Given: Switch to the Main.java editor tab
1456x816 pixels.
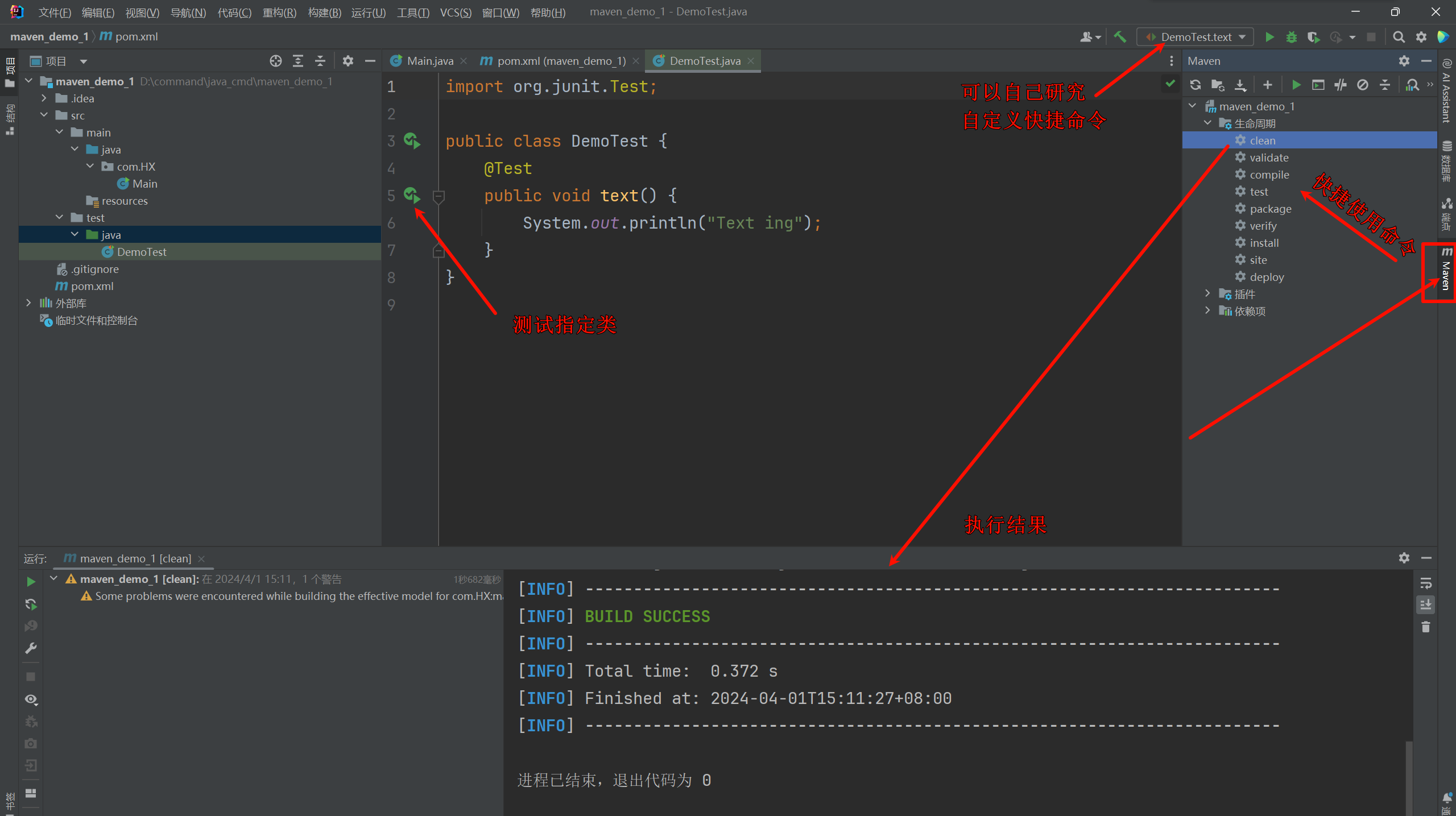Looking at the screenshot, I should tap(429, 61).
